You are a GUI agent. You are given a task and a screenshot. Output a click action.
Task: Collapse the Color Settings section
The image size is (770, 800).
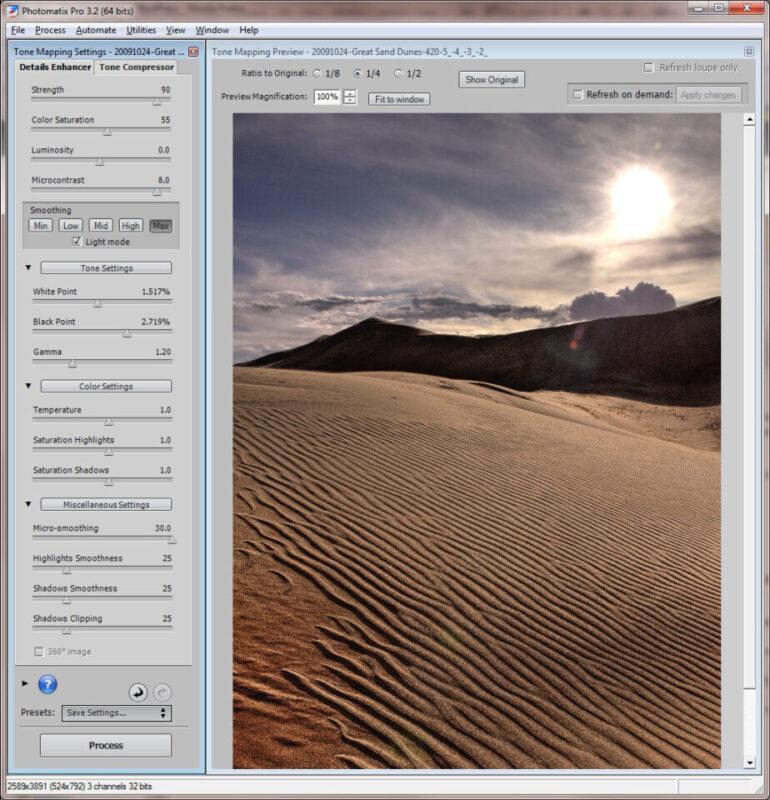click(x=28, y=386)
